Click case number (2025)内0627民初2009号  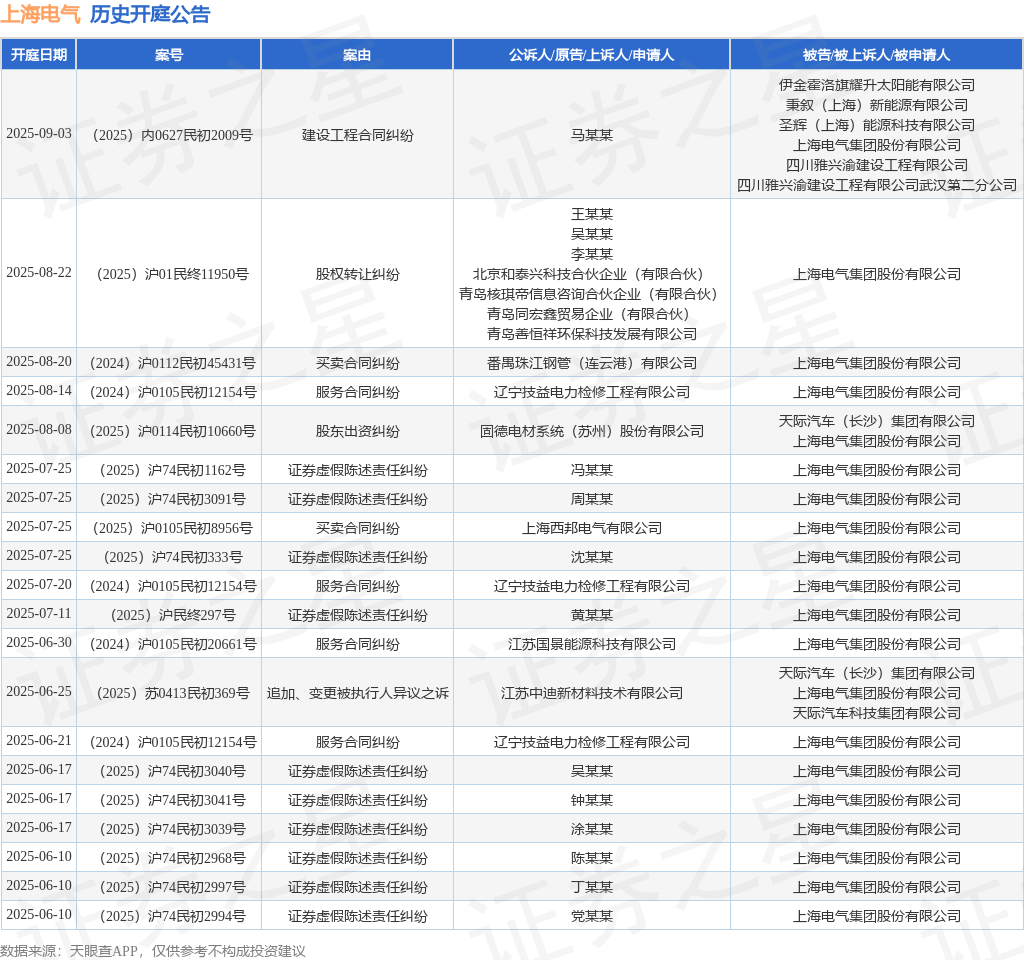click(x=169, y=135)
